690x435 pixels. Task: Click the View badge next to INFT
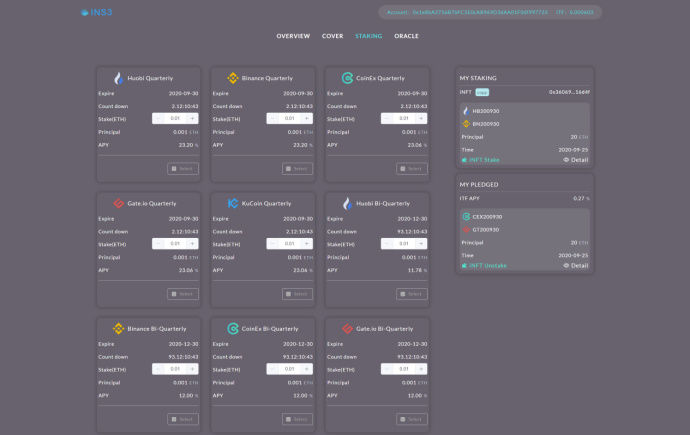482,92
